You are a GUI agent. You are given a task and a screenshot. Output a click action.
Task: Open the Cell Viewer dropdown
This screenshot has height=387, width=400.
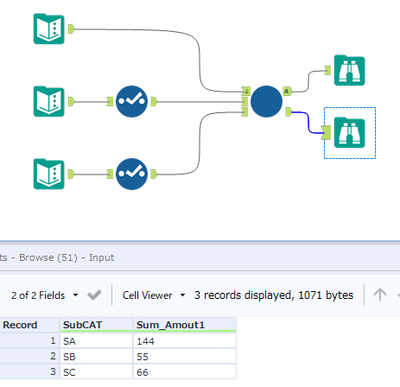pos(154,295)
